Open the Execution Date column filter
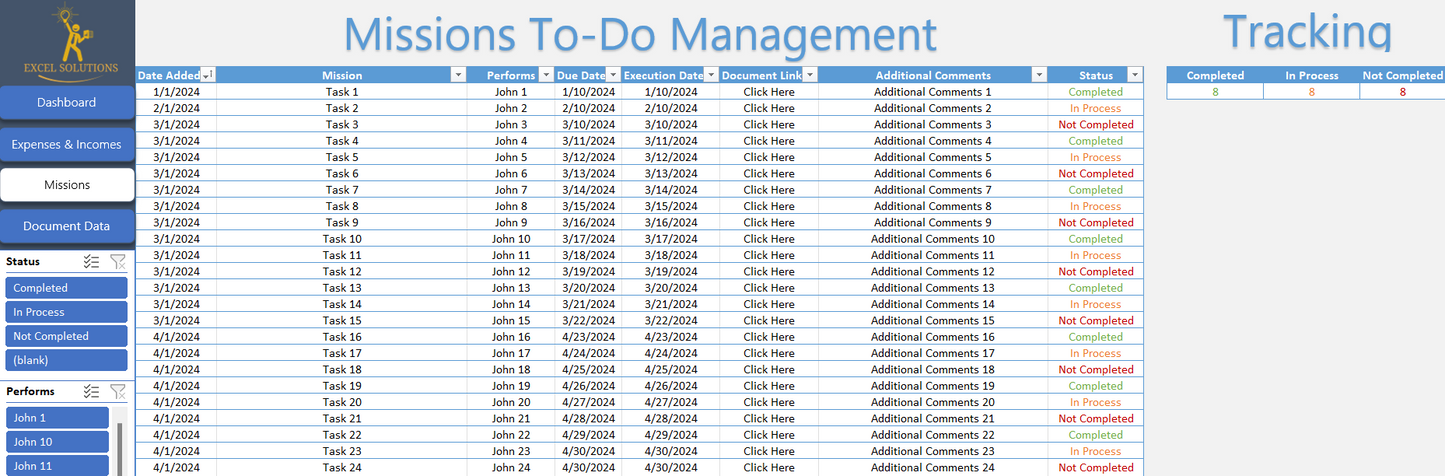This screenshot has height=476, width=1445. (x=711, y=75)
